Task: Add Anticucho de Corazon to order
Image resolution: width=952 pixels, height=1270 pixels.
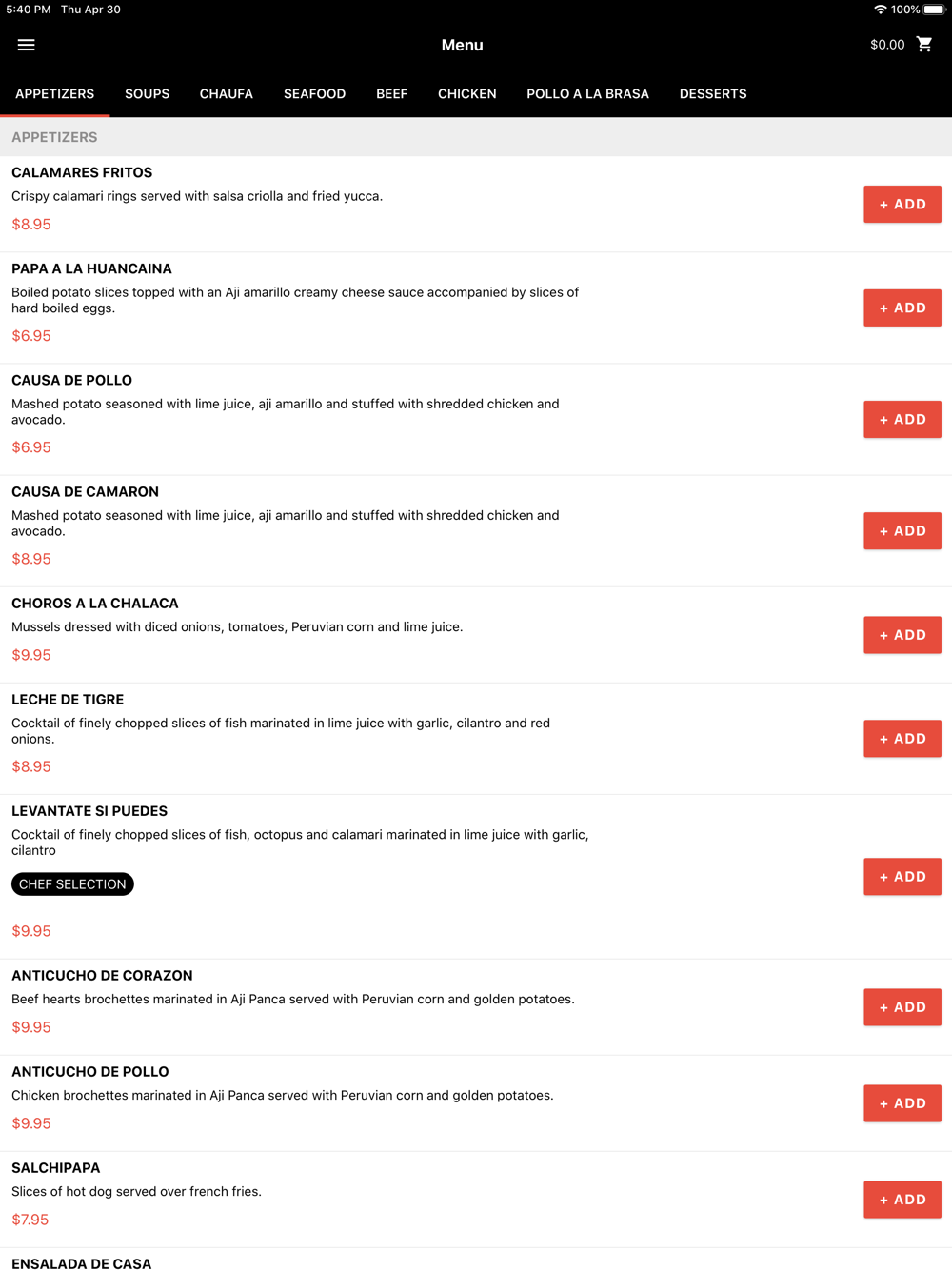Action: point(902,1007)
